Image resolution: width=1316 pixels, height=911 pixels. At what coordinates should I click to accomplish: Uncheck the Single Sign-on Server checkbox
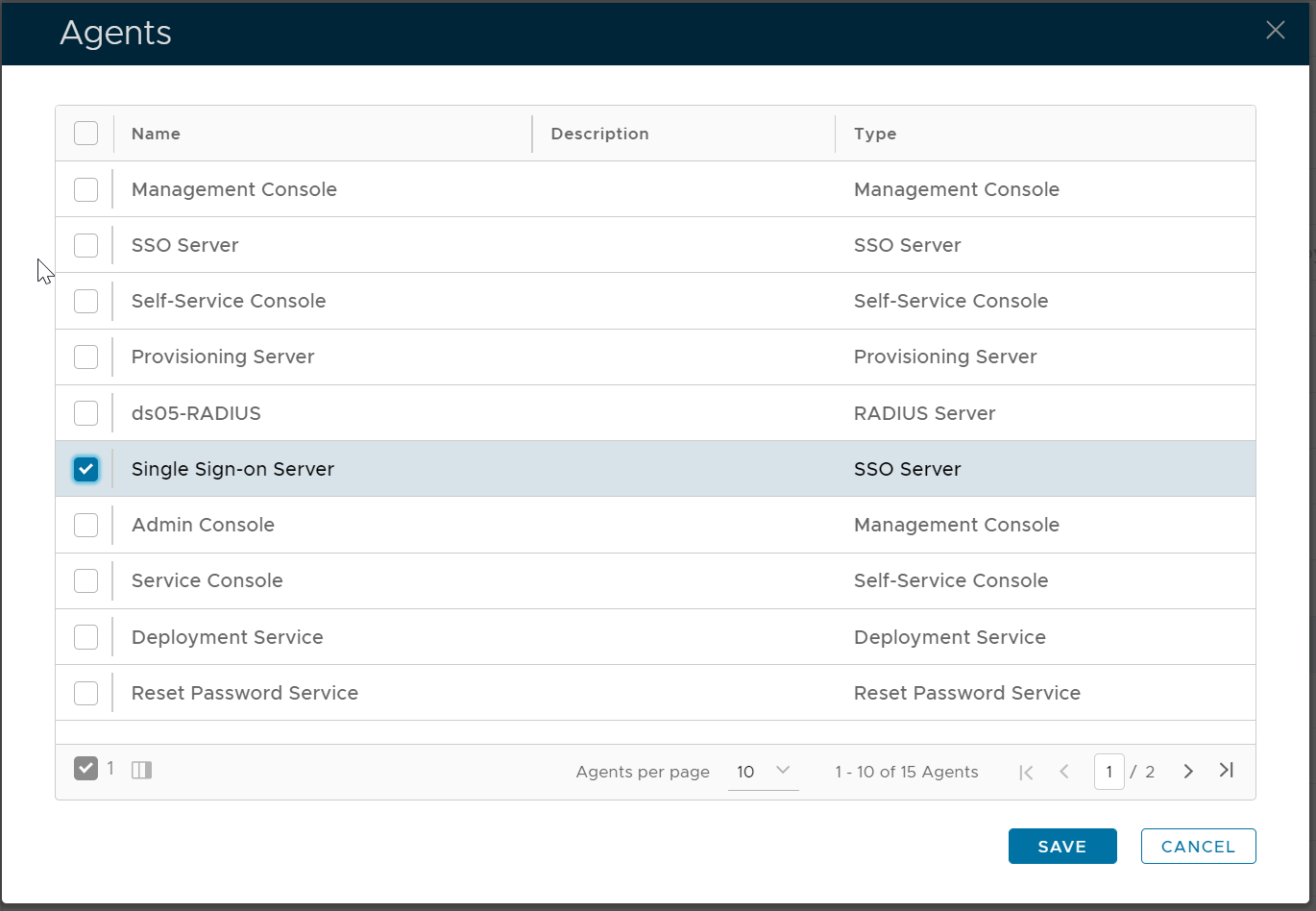85,469
